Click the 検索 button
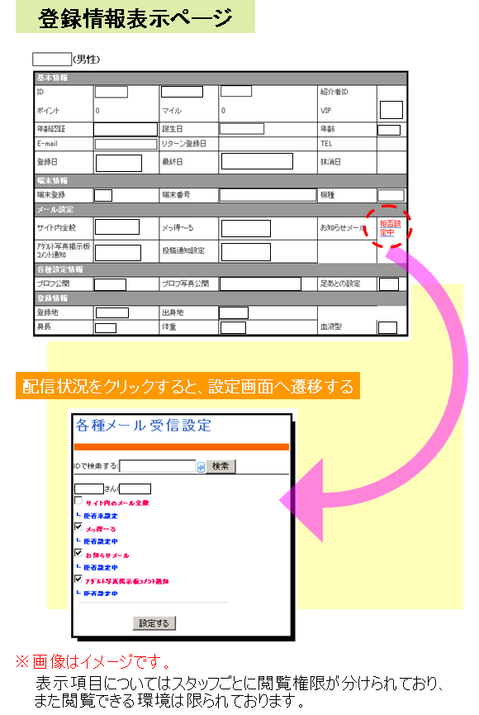 tap(220, 466)
